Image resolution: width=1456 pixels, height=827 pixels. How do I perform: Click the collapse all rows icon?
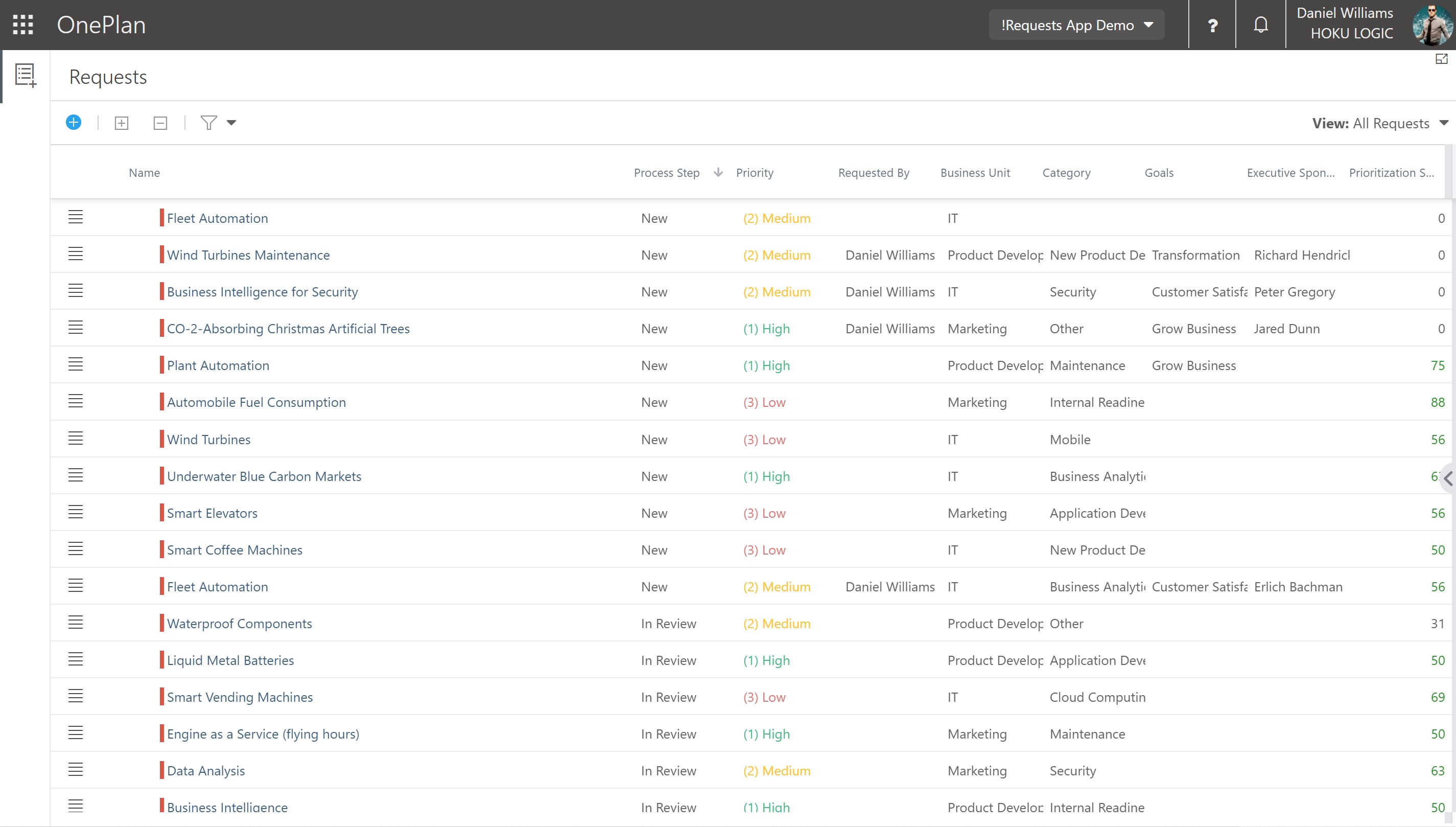point(160,123)
